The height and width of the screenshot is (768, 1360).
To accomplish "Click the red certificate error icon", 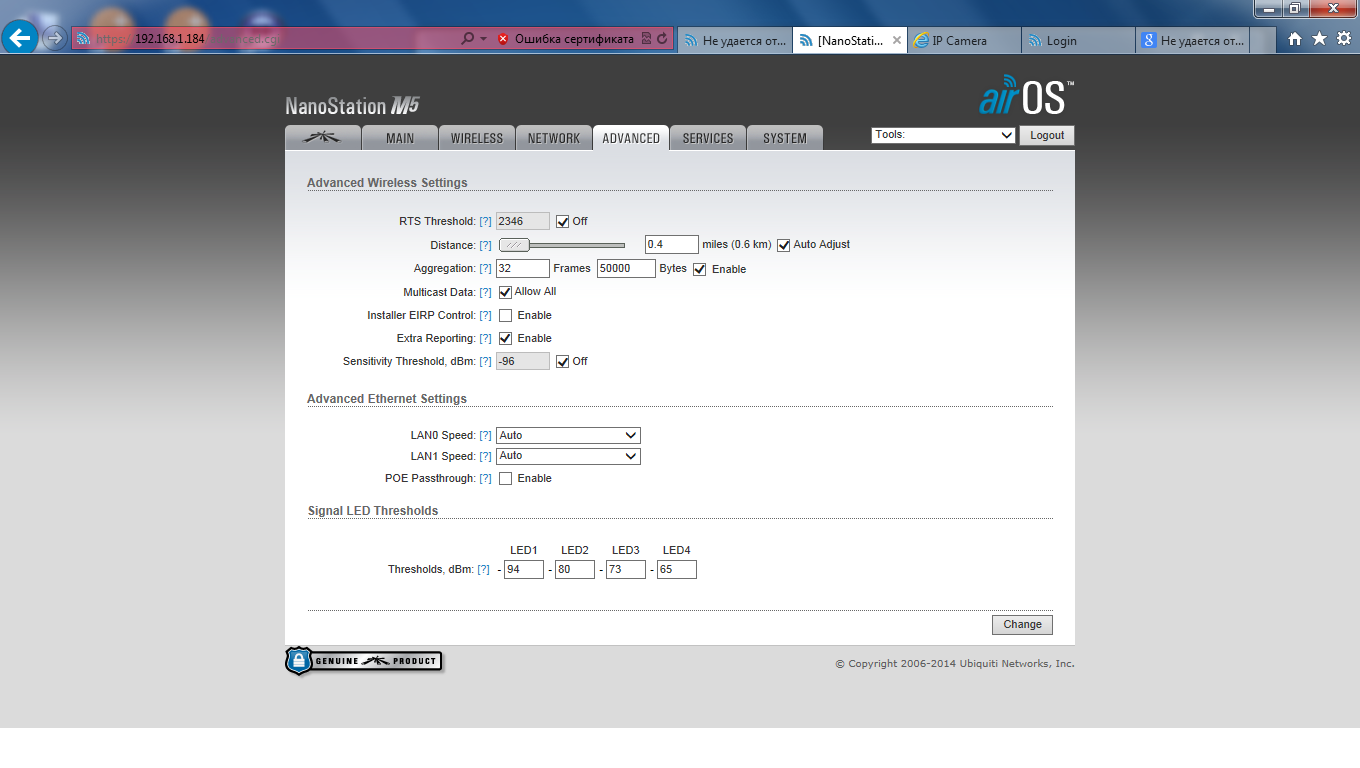I will tap(503, 39).
